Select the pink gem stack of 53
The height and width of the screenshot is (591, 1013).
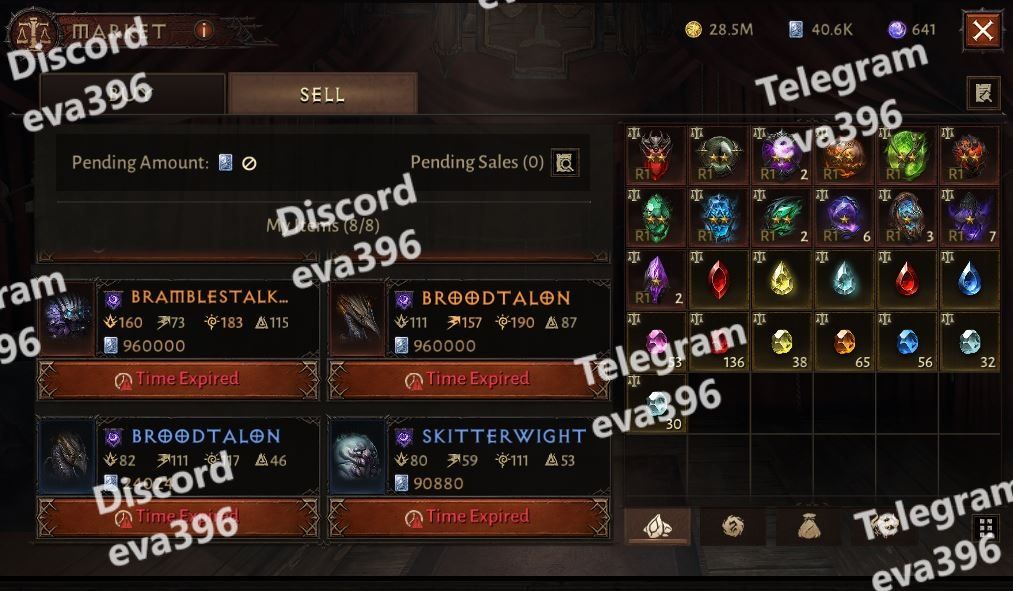click(656, 342)
